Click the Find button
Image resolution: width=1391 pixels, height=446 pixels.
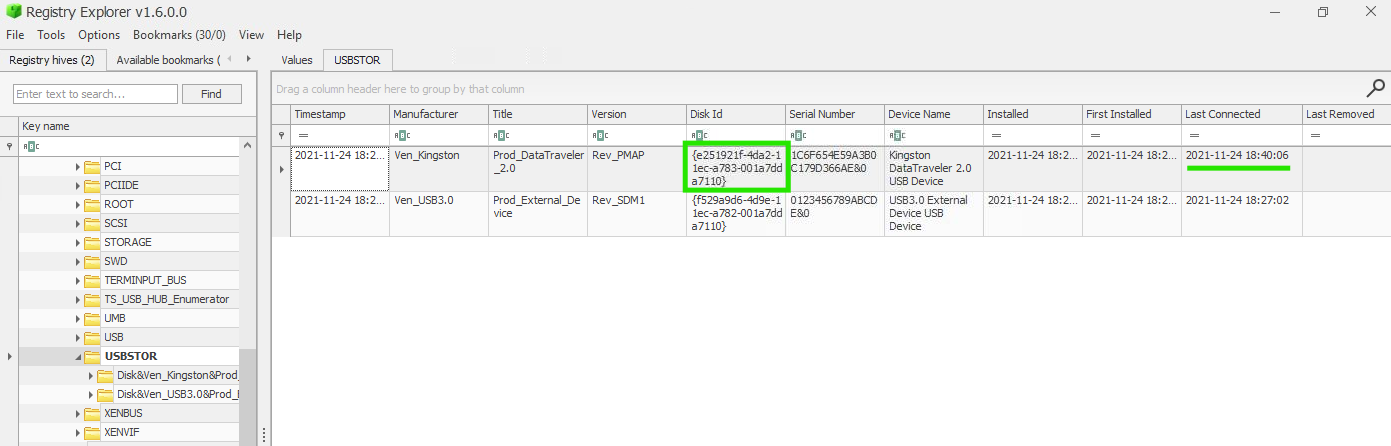tap(211, 94)
